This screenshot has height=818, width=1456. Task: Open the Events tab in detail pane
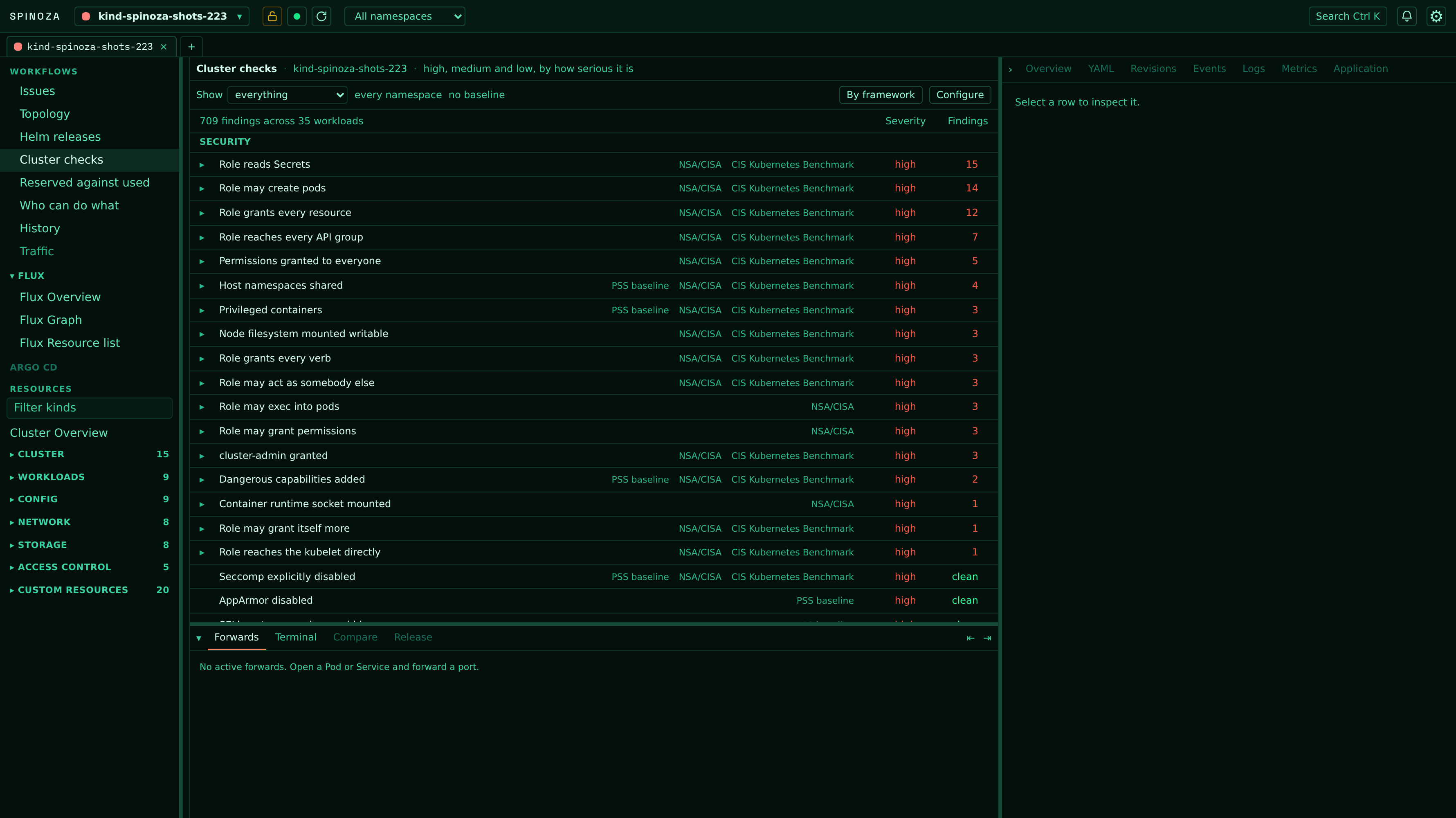pyautogui.click(x=1209, y=69)
